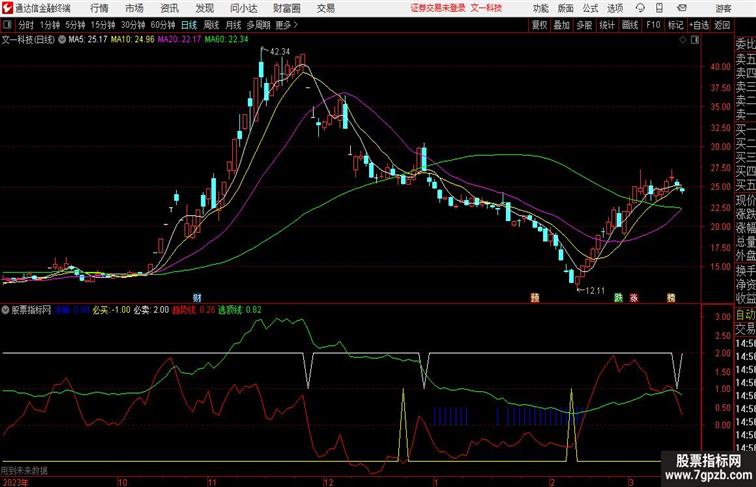Viewport: 756px width, 487px height.
Task: Open the 资讯 menu
Action: (x=169, y=8)
